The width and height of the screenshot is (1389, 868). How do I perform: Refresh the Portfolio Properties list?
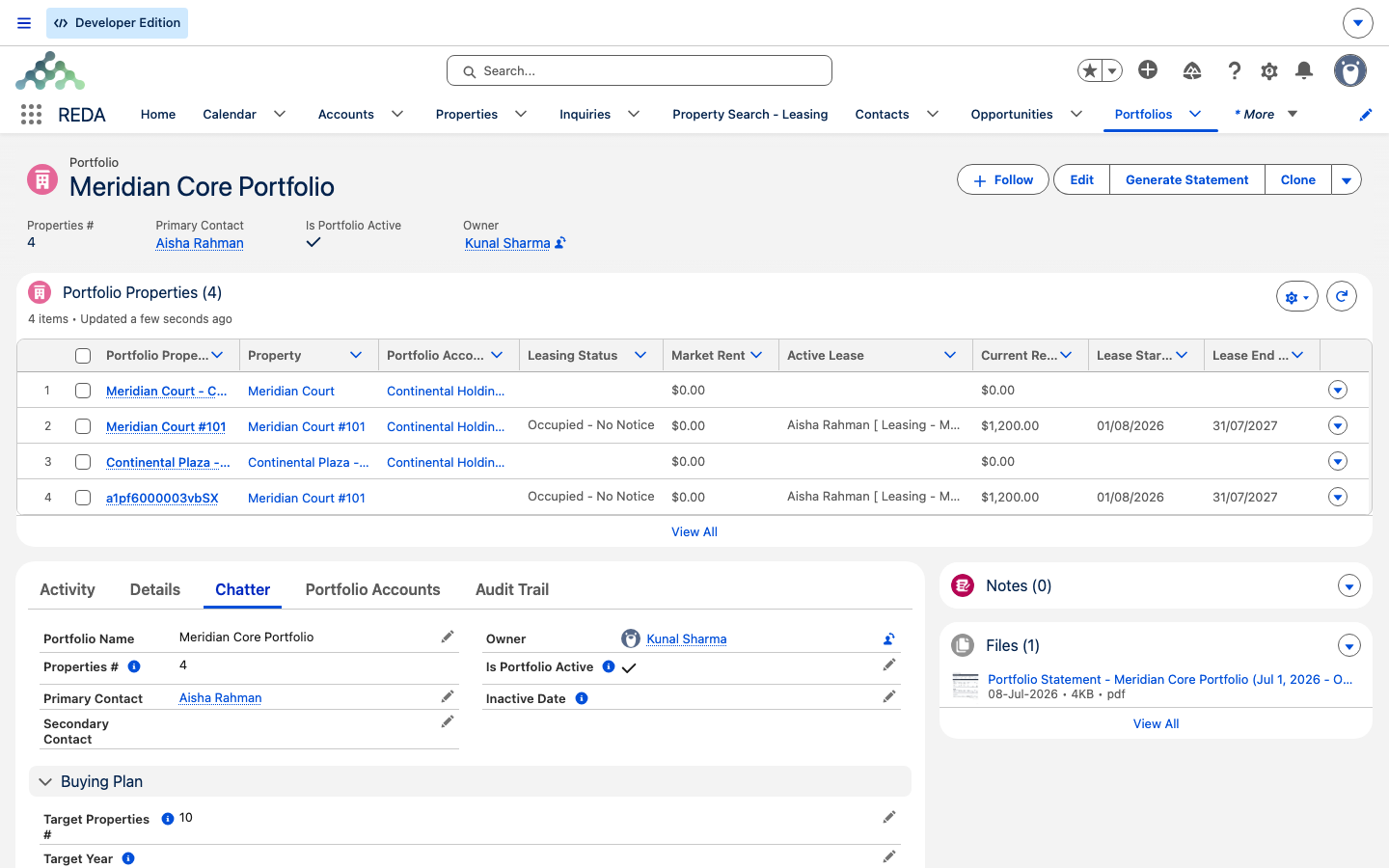[1342, 296]
